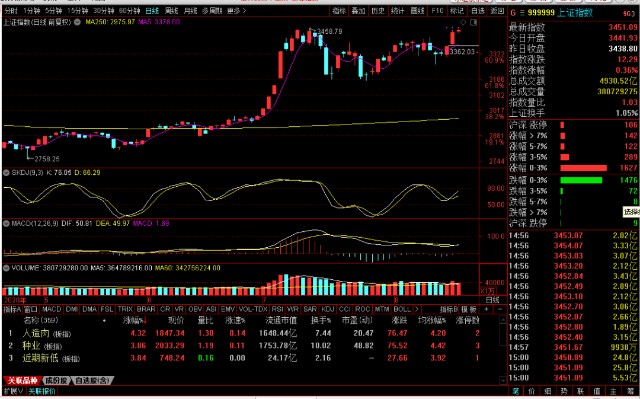Open the 多周期 multi-period view
The width and height of the screenshot is (640, 399).
pyautogui.click(x=212, y=11)
